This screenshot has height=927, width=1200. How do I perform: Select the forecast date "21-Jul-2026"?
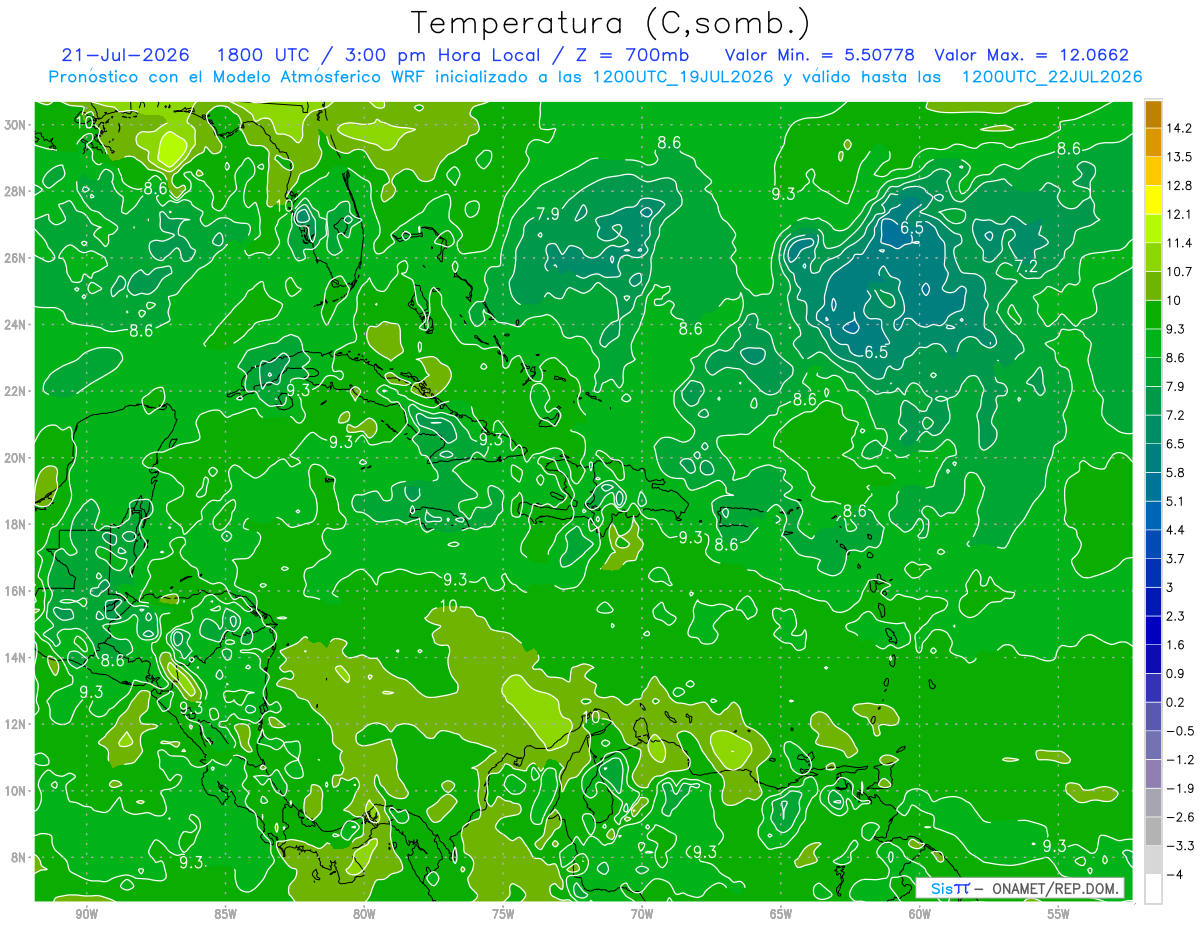(x=123, y=55)
